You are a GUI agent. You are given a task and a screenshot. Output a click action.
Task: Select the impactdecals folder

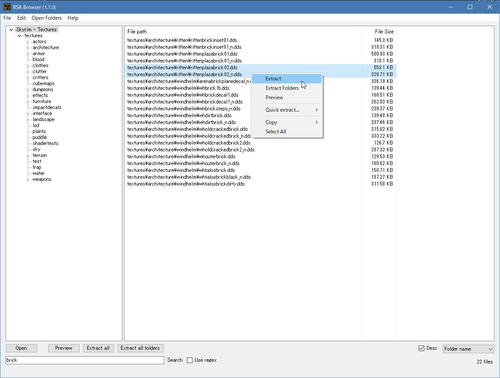(x=47, y=108)
